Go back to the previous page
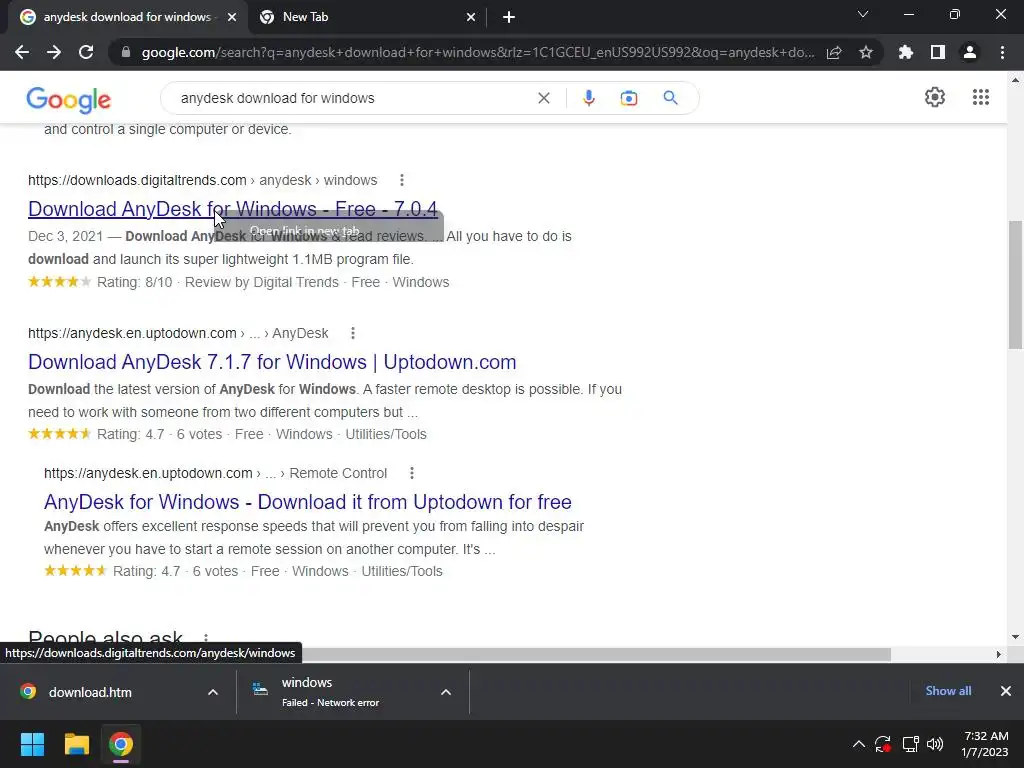 (x=22, y=52)
